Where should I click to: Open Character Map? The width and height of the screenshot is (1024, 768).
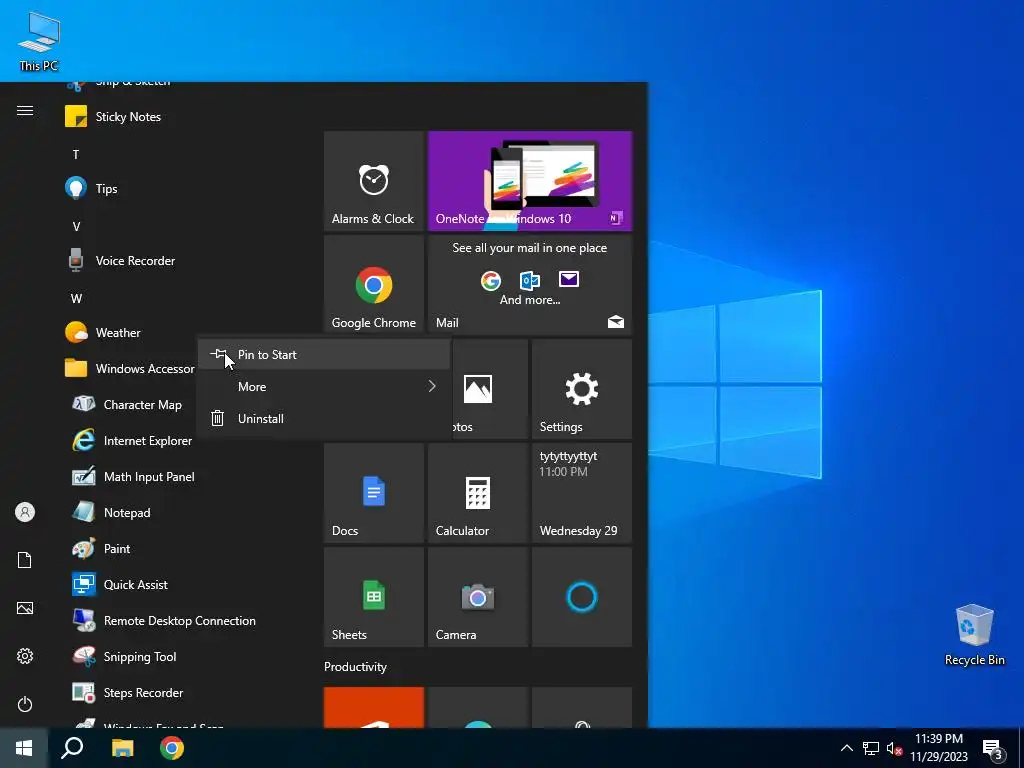[x=127, y=404]
